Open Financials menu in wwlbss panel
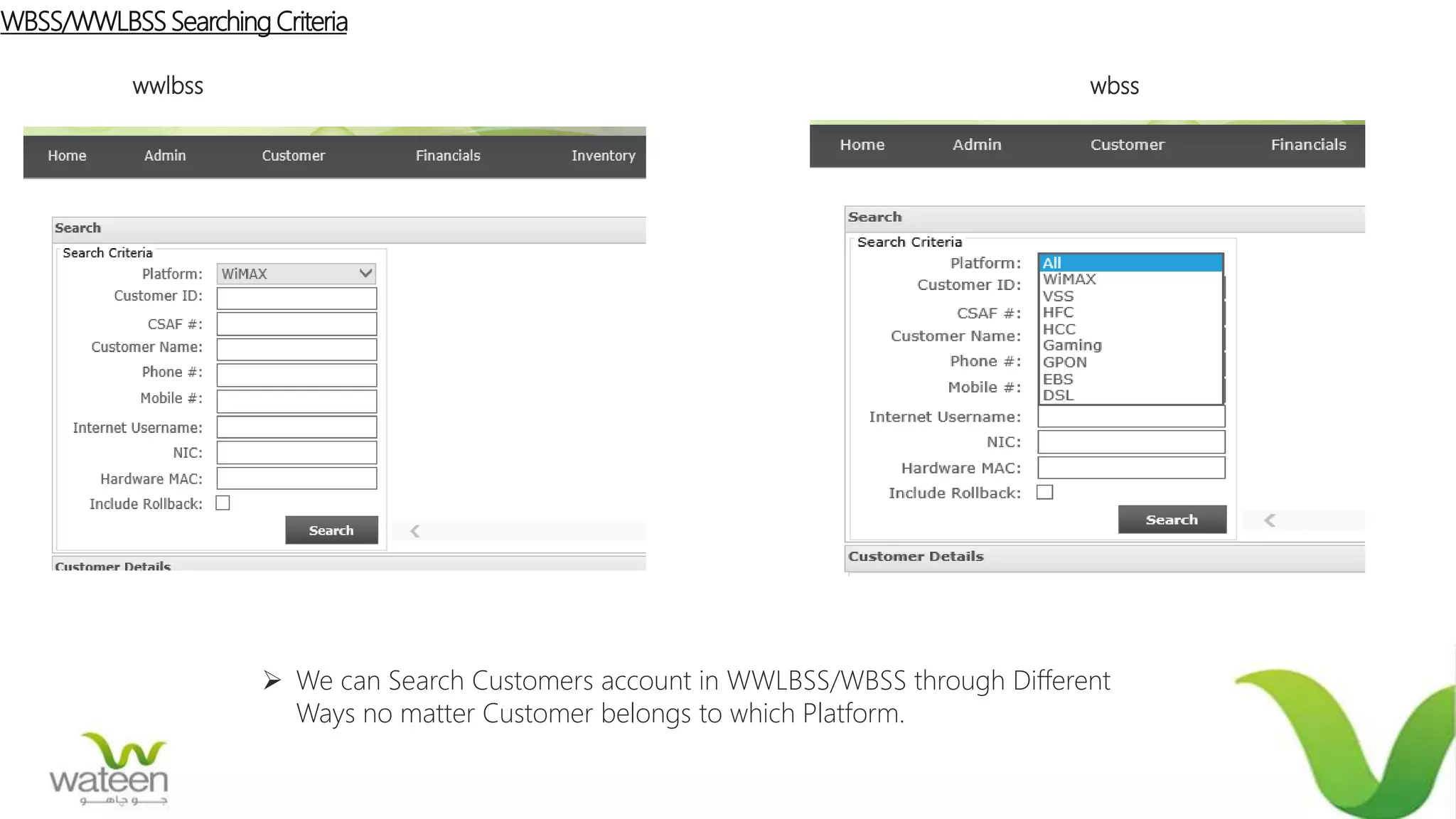Screen dimensions: 1456x819 pos(448,156)
